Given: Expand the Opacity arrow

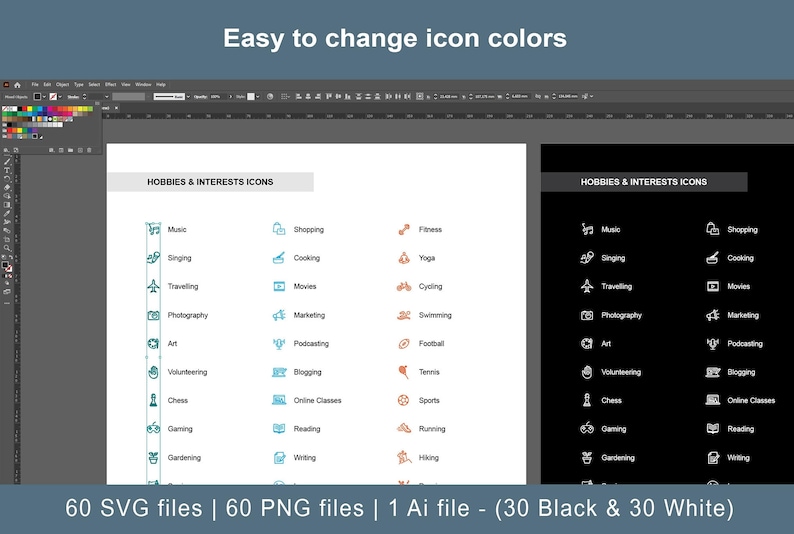Looking at the screenshot, I should pos(230,97).
